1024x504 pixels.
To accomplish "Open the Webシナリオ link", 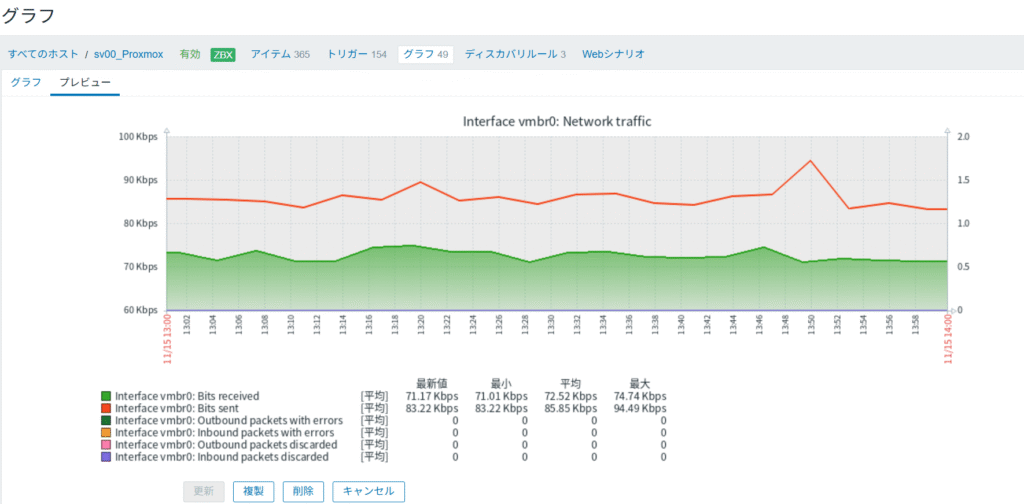I will (x=613, y=54).
